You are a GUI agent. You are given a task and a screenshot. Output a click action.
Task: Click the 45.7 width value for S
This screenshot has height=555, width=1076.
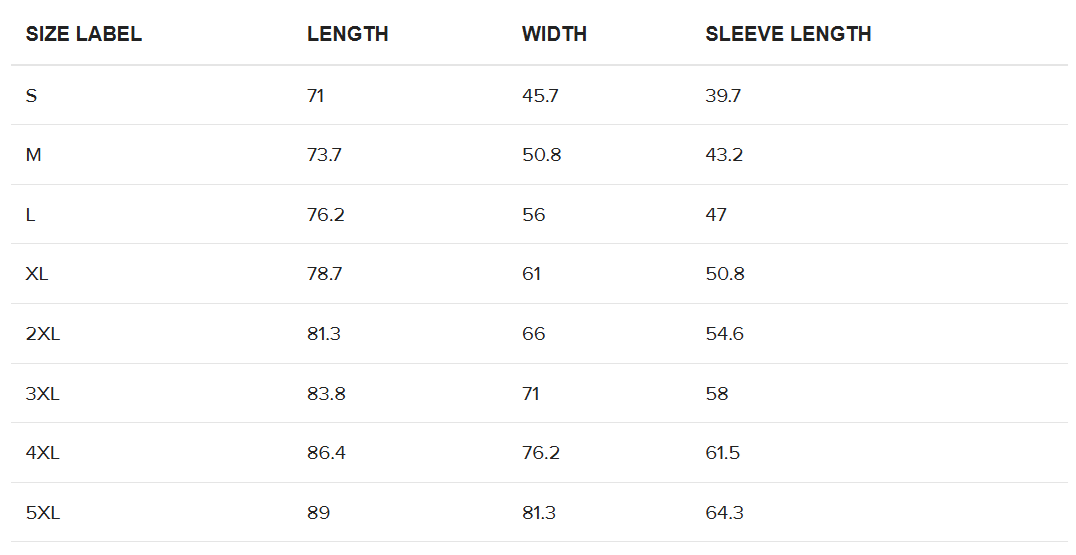[x=540, y=96]
